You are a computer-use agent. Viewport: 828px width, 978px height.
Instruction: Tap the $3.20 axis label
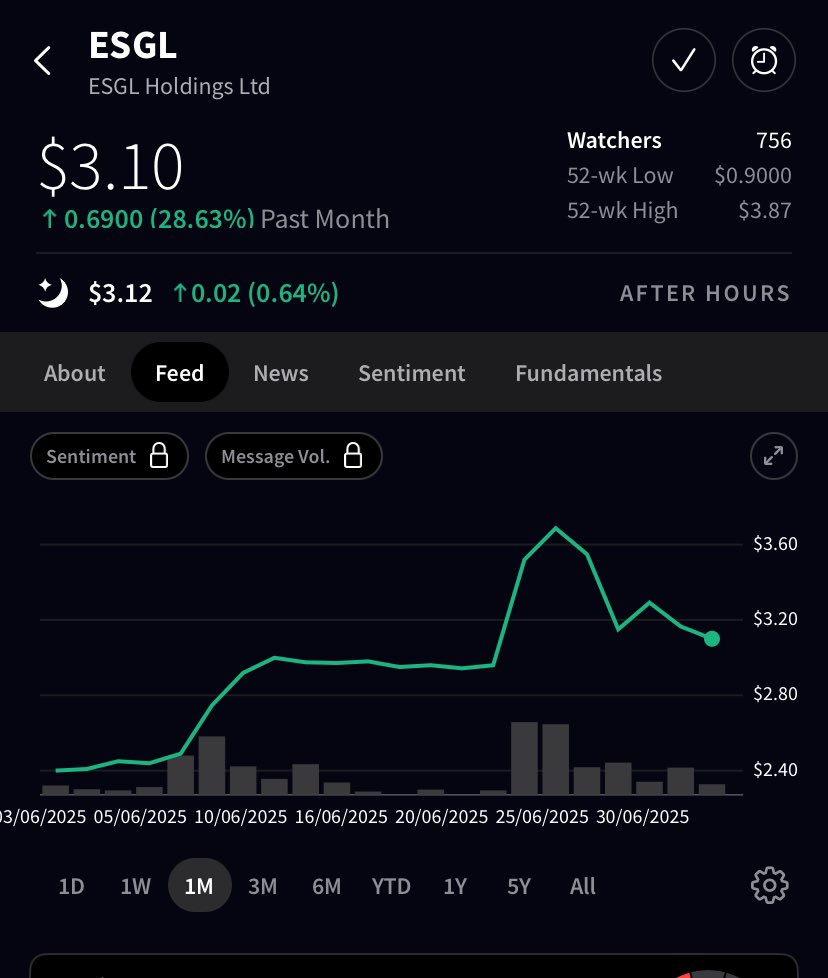coord(775,619)
